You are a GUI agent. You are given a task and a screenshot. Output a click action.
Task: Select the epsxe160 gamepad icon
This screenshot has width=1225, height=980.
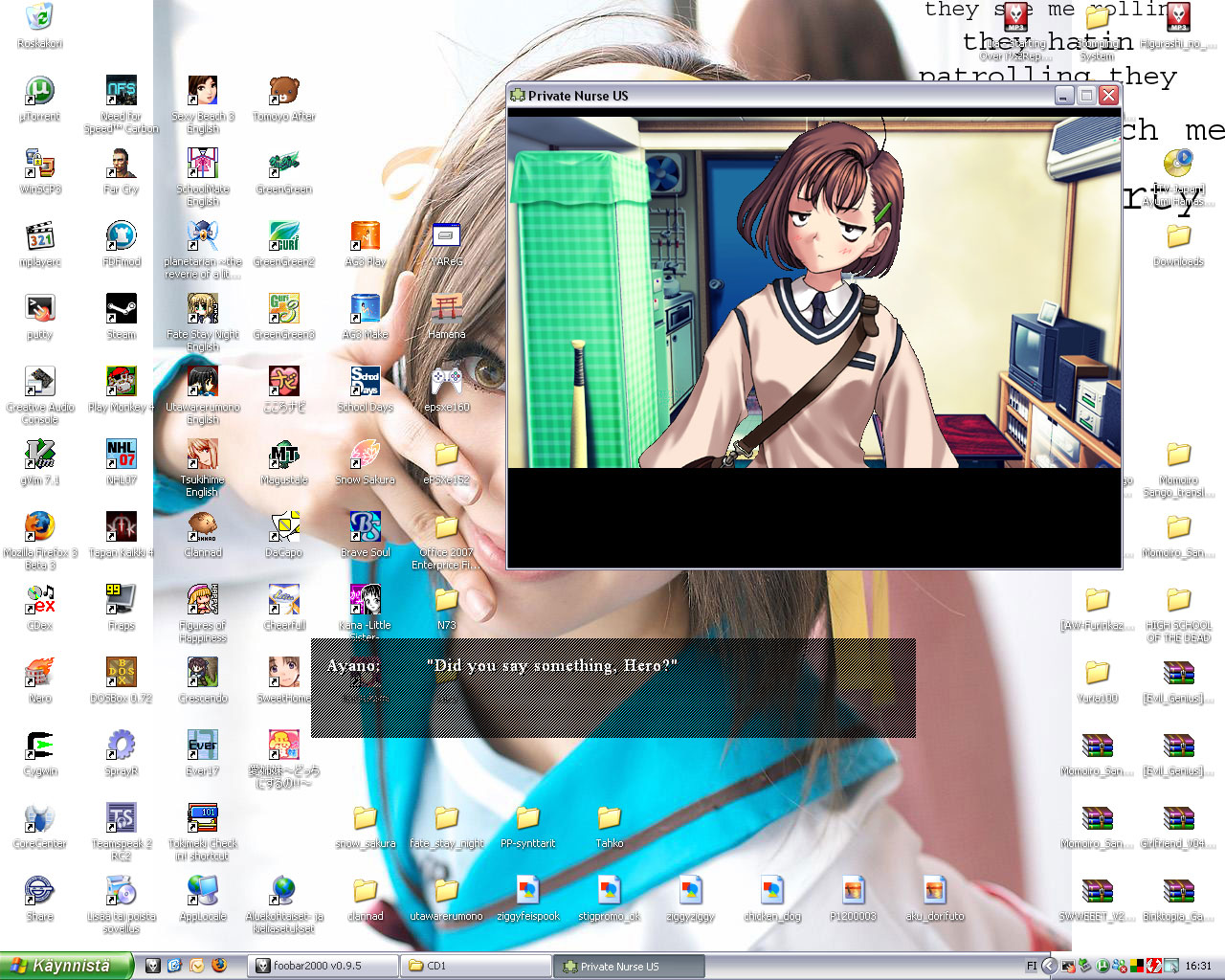pos(447,382)
